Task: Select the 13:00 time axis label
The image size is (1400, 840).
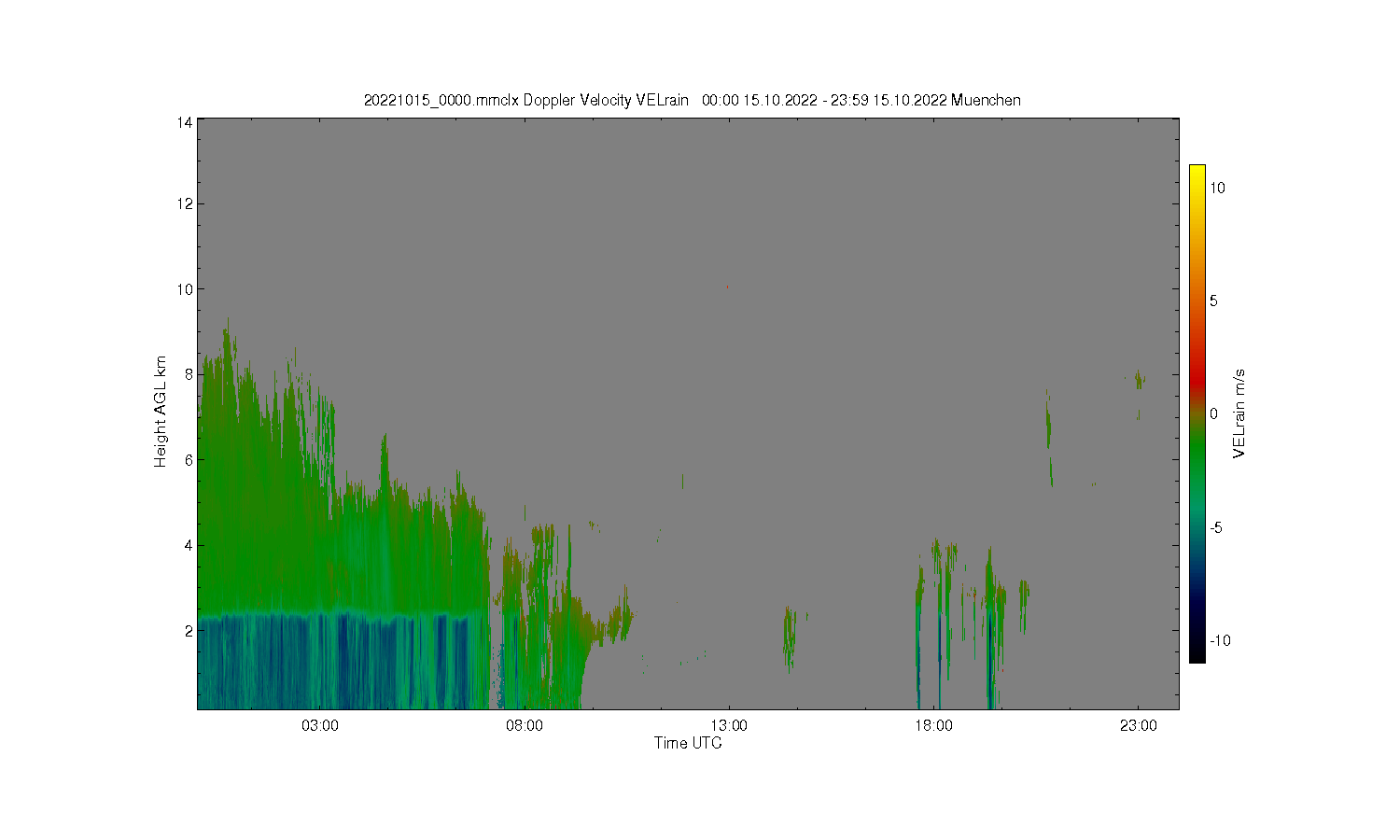Action: tap(729, 726)
